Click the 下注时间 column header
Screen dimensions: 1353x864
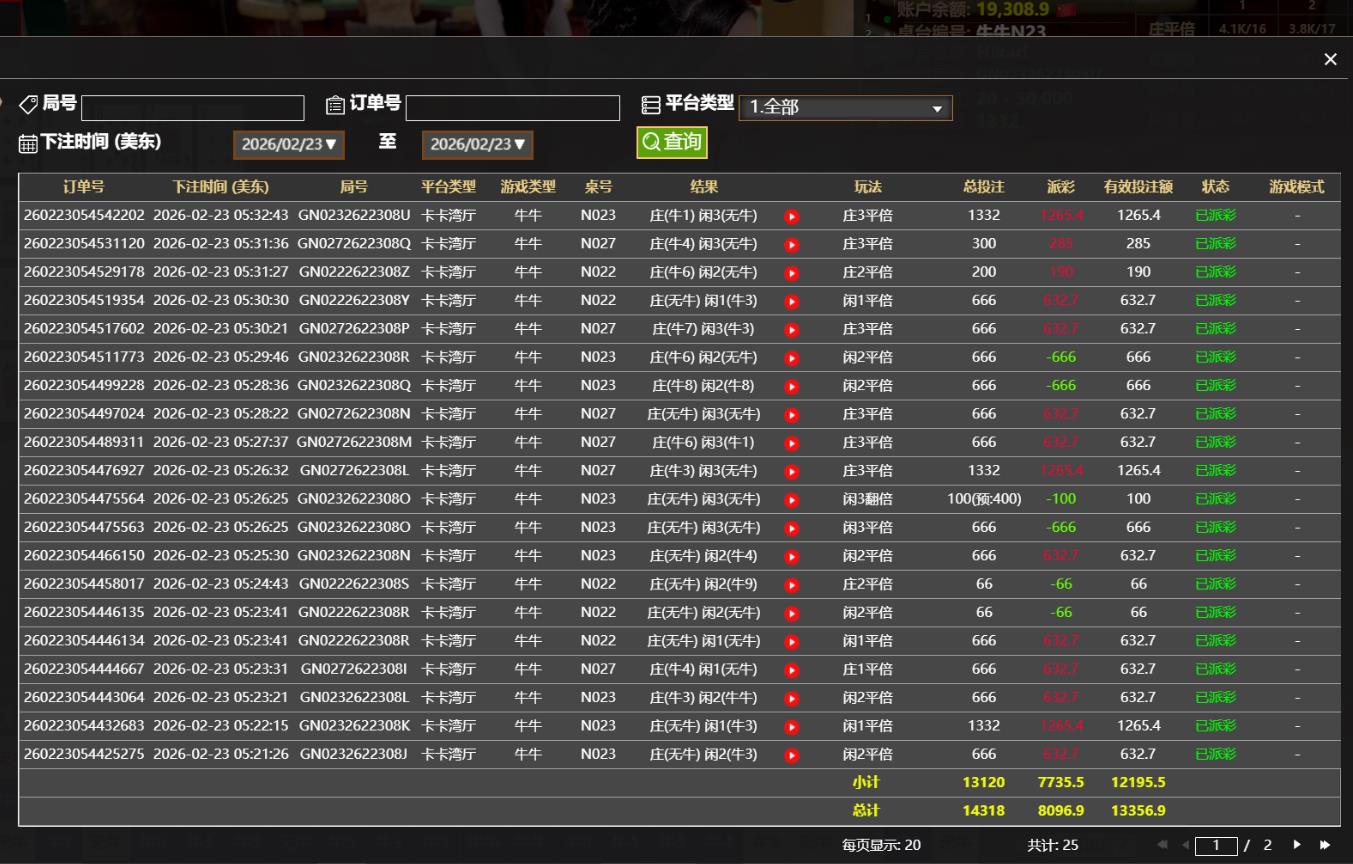click(x=220, y=187)
